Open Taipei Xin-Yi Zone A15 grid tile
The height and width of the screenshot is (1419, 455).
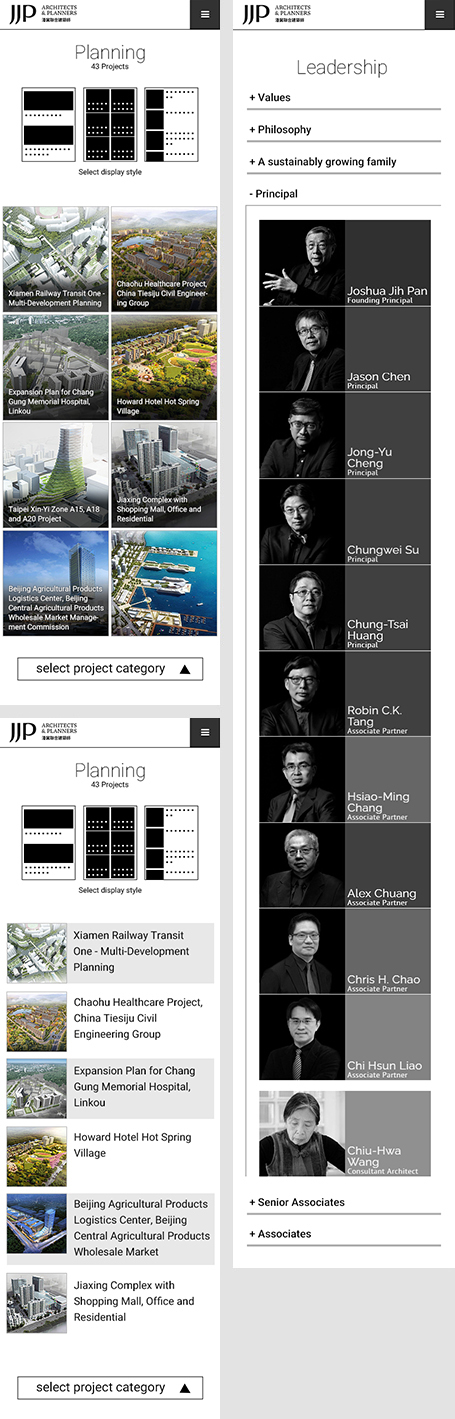coord(56,476)
